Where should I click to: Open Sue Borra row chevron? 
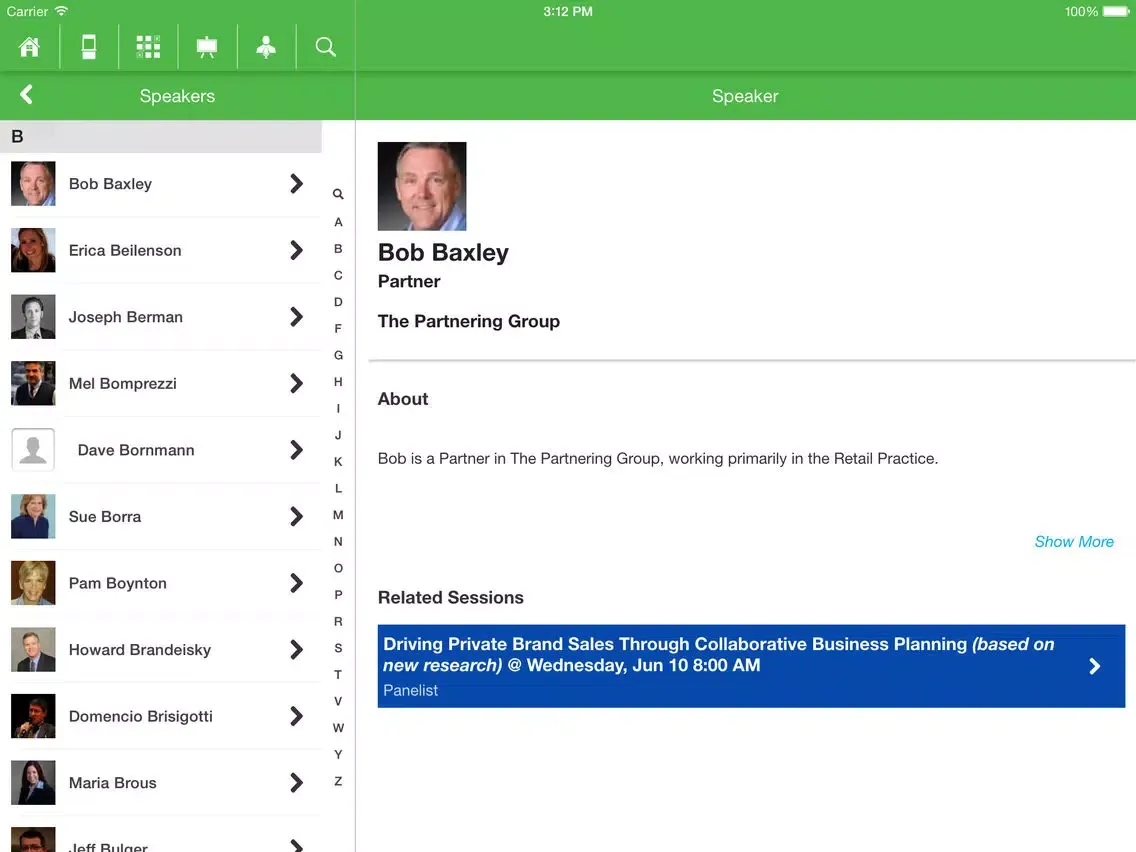pos(296,517)
